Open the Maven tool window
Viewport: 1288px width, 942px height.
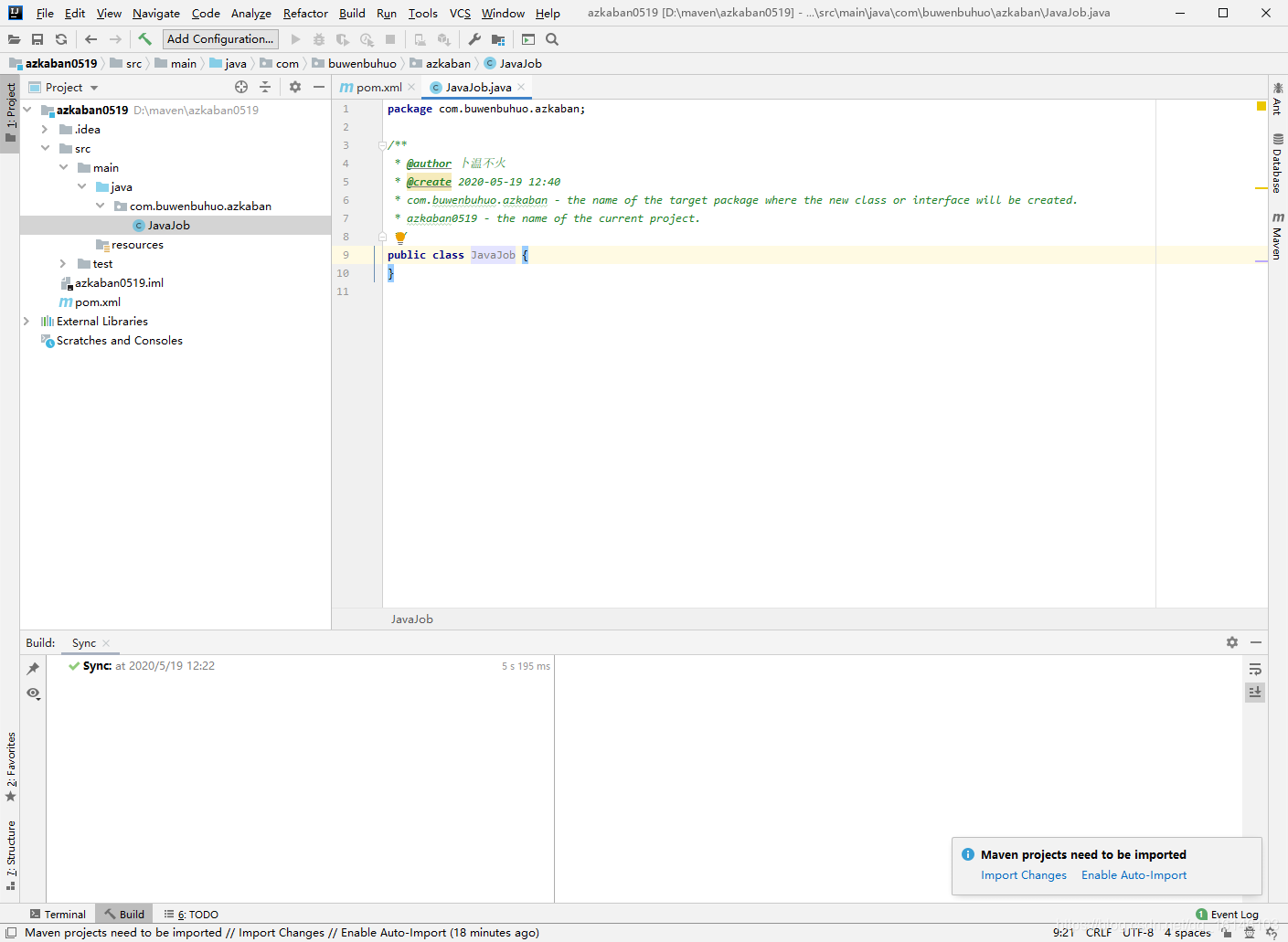(1277, 237)
